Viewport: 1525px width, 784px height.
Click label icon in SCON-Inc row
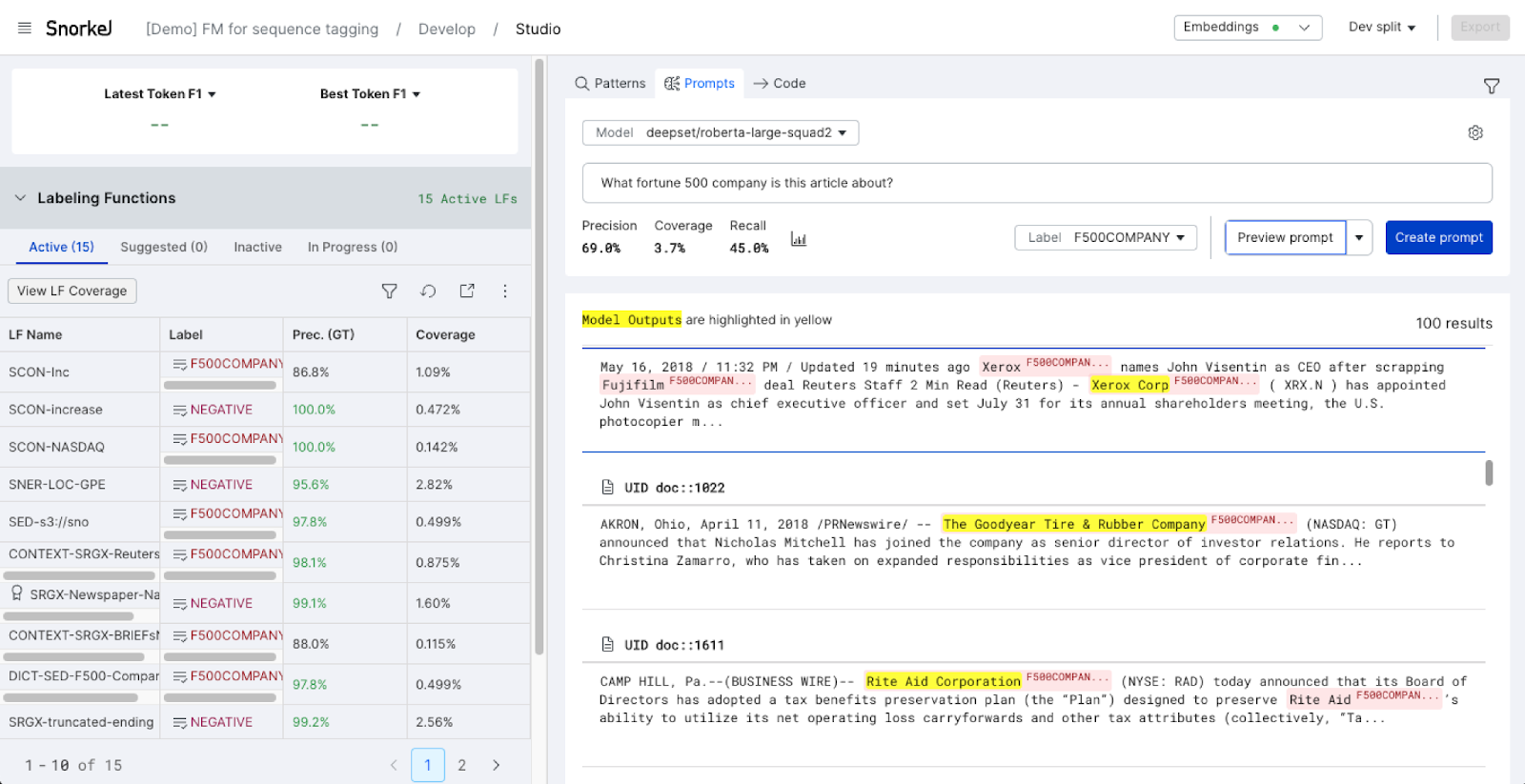179,364
